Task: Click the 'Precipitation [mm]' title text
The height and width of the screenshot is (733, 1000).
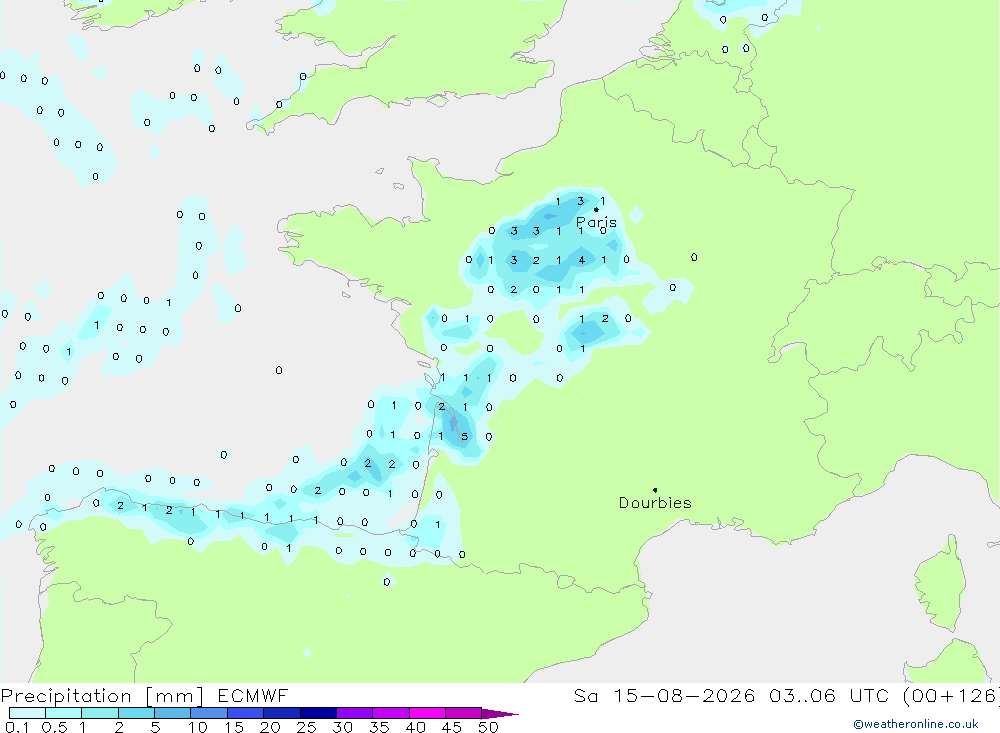Action: point(102,696)
